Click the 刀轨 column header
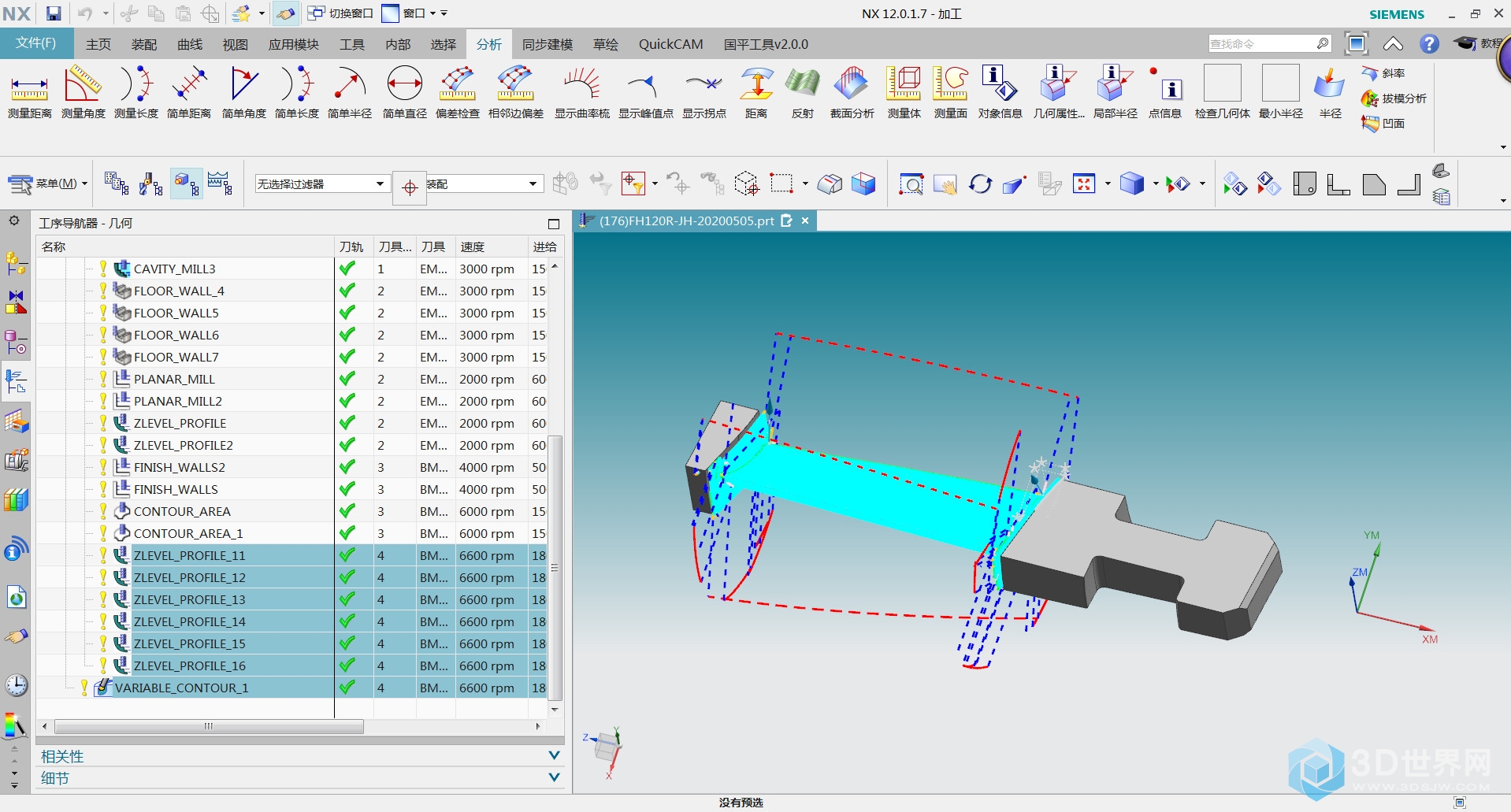1511x812 pixels. coord(354,247)
